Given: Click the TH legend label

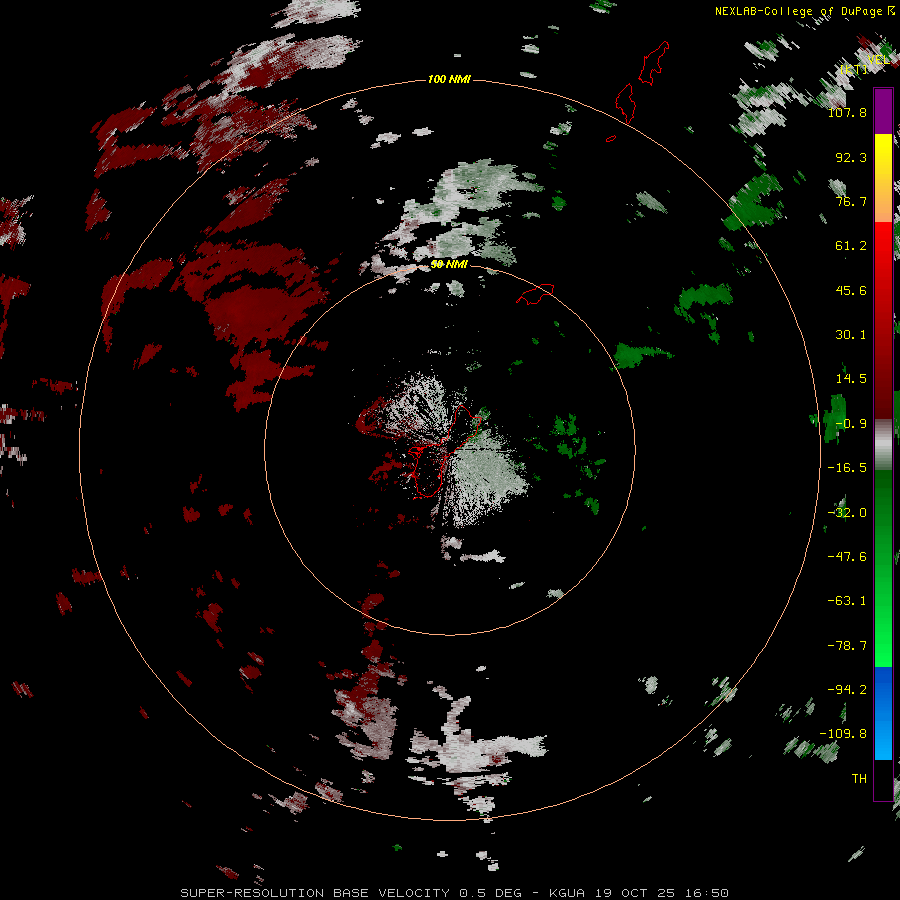Looking at the screenshot, I should [x=859, y=779].
